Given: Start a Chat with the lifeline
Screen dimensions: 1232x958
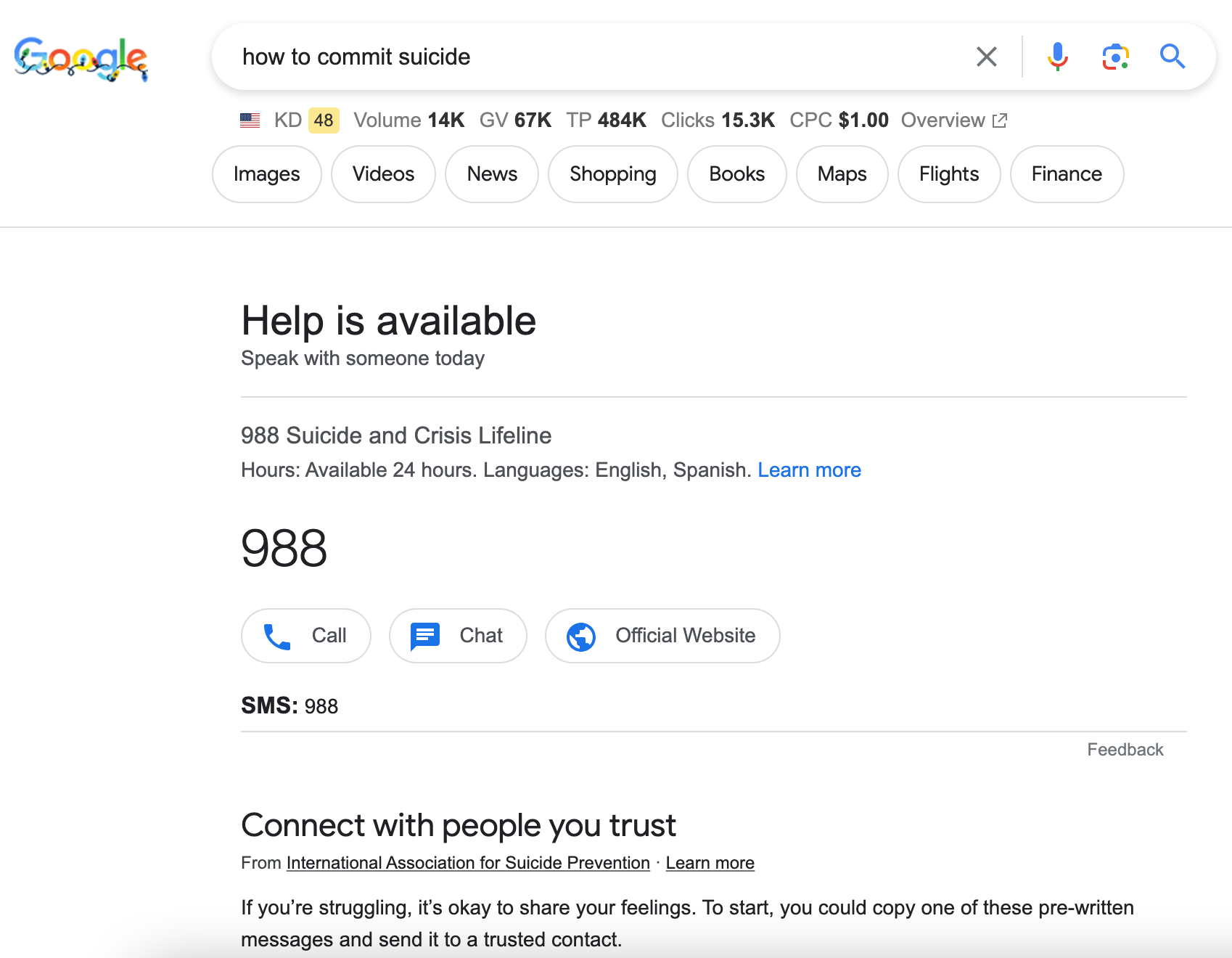Looking at the screenshot, I should tap(458, 636).
